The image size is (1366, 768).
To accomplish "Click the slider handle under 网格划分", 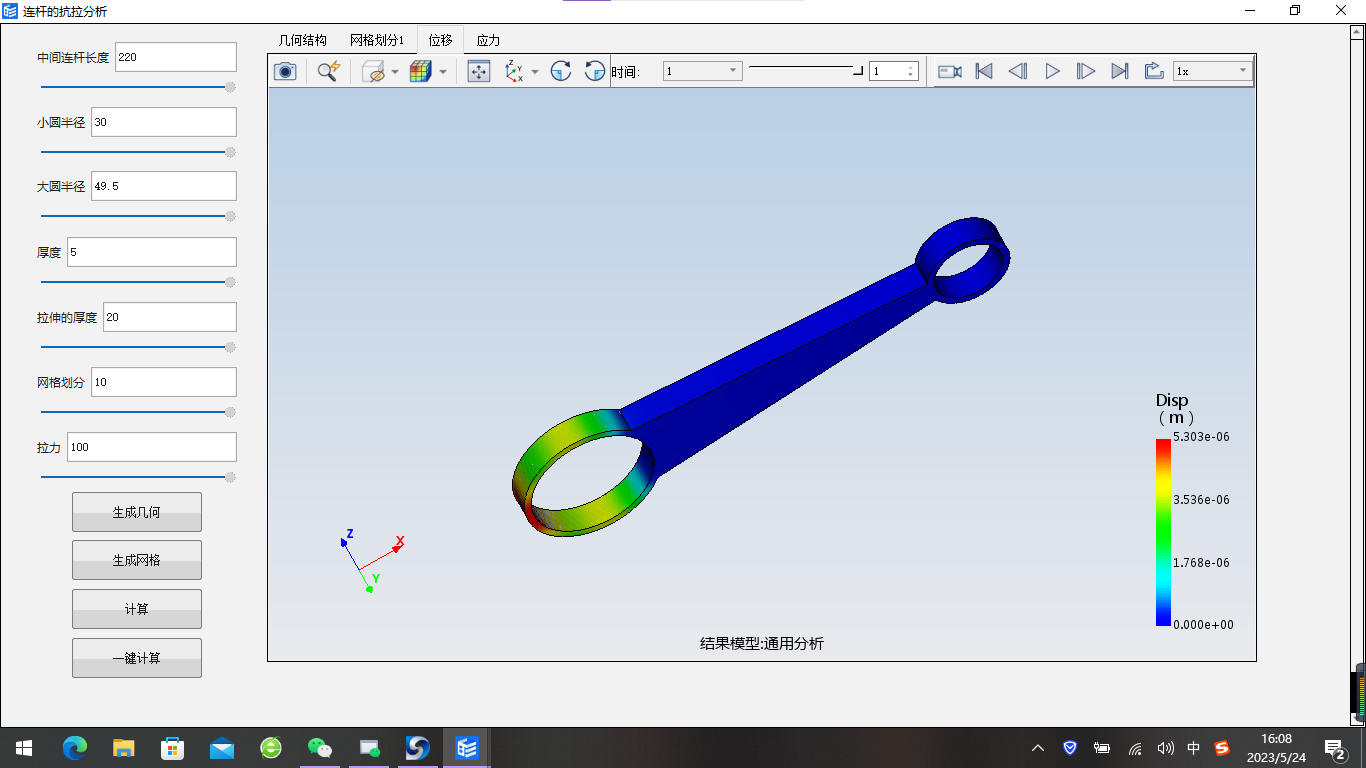I will pos(230,411).
